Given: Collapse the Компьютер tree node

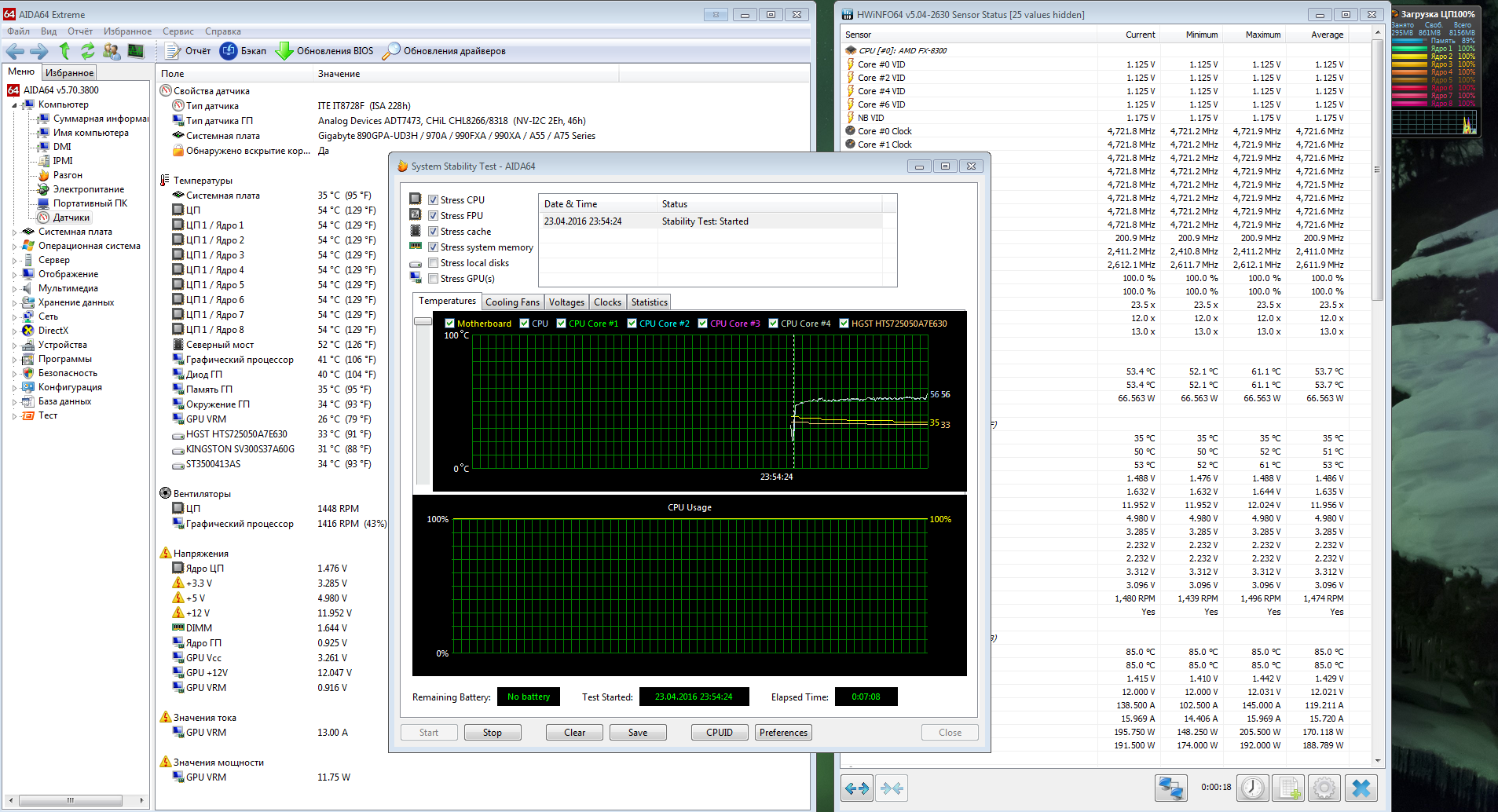Looking at the screenshot, I should pyautogui.click(x=15, y=105).
